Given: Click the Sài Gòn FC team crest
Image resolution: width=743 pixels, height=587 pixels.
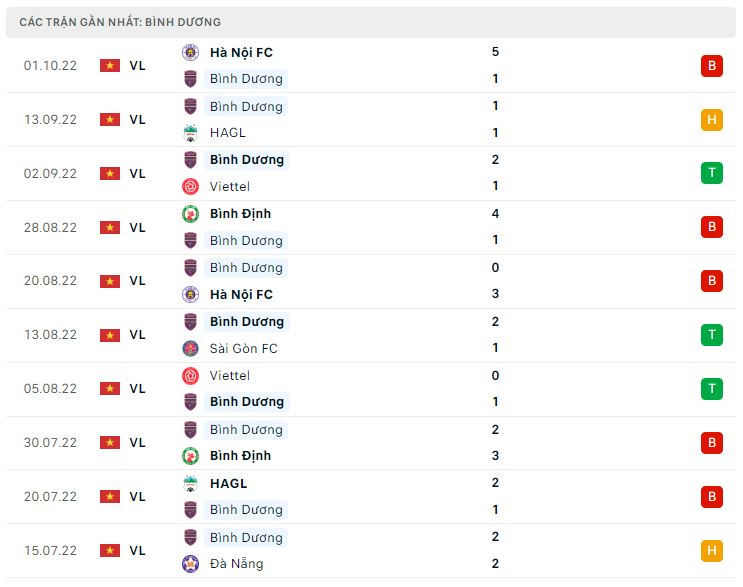Looking at the screenshot, I should (190, 348).
